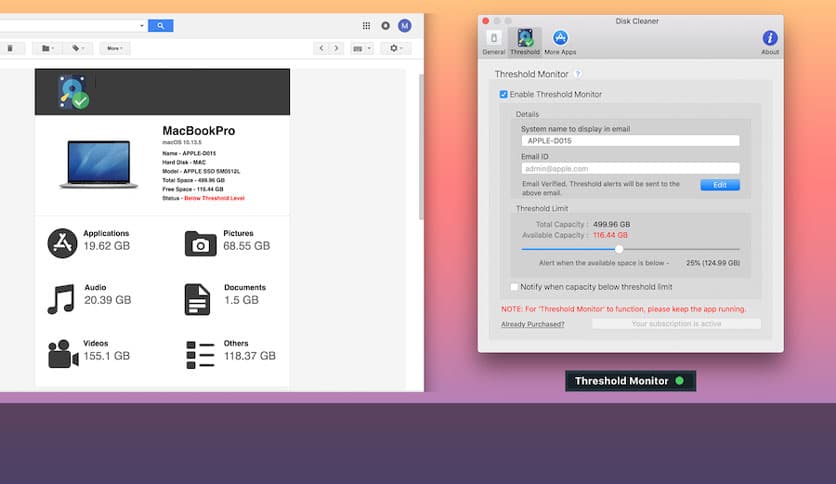Click the Audio music note icon
This screenshot has width=836, height=484.
point(61,299)
